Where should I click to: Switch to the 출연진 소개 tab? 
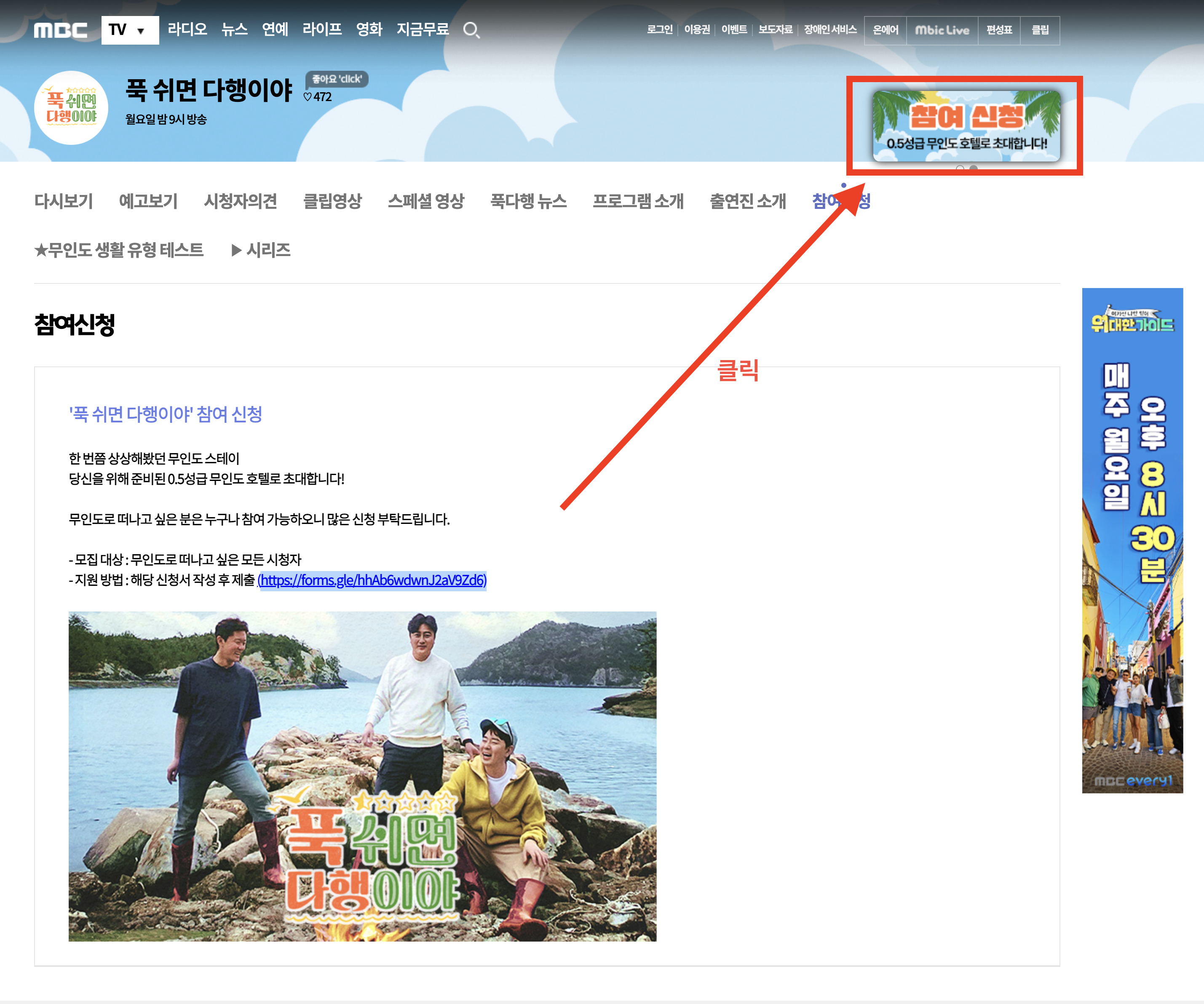(x=747, y=201)
